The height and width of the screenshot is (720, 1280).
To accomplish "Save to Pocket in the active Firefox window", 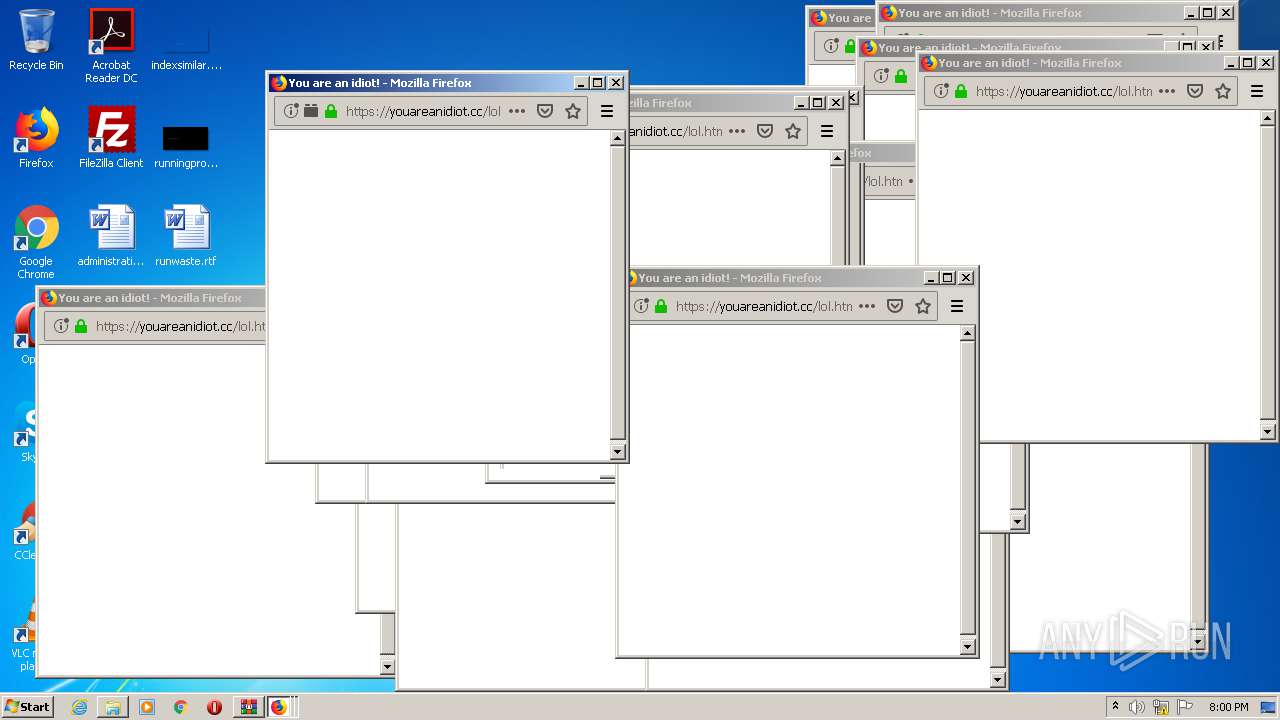I will [545, 111].
